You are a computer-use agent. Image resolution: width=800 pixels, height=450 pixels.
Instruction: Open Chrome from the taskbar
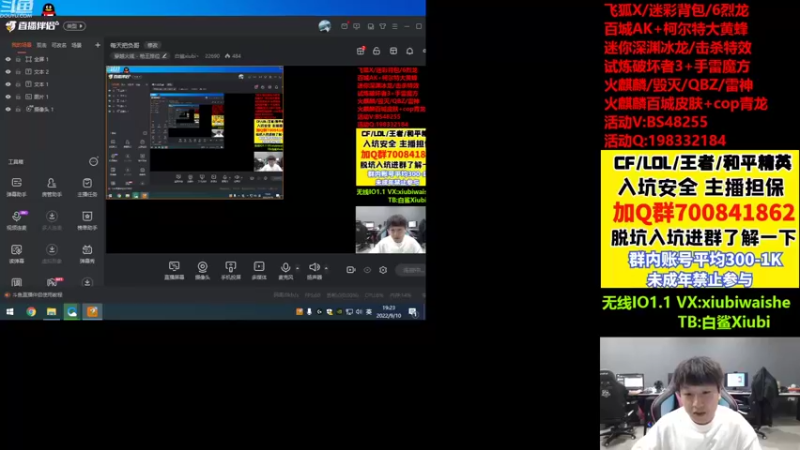click(31, 312)
